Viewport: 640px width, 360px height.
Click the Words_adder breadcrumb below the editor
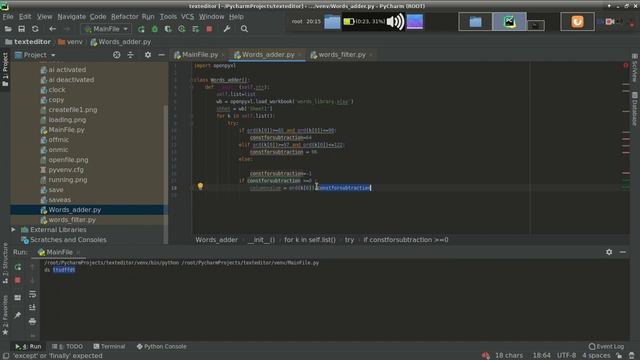[216, 240]
